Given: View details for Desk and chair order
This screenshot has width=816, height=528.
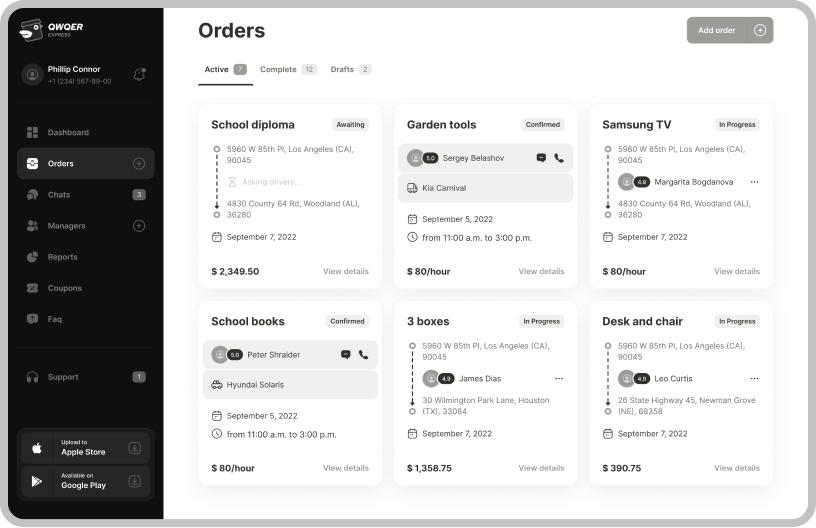Looking at the screenshot, I should click(736, 467).
